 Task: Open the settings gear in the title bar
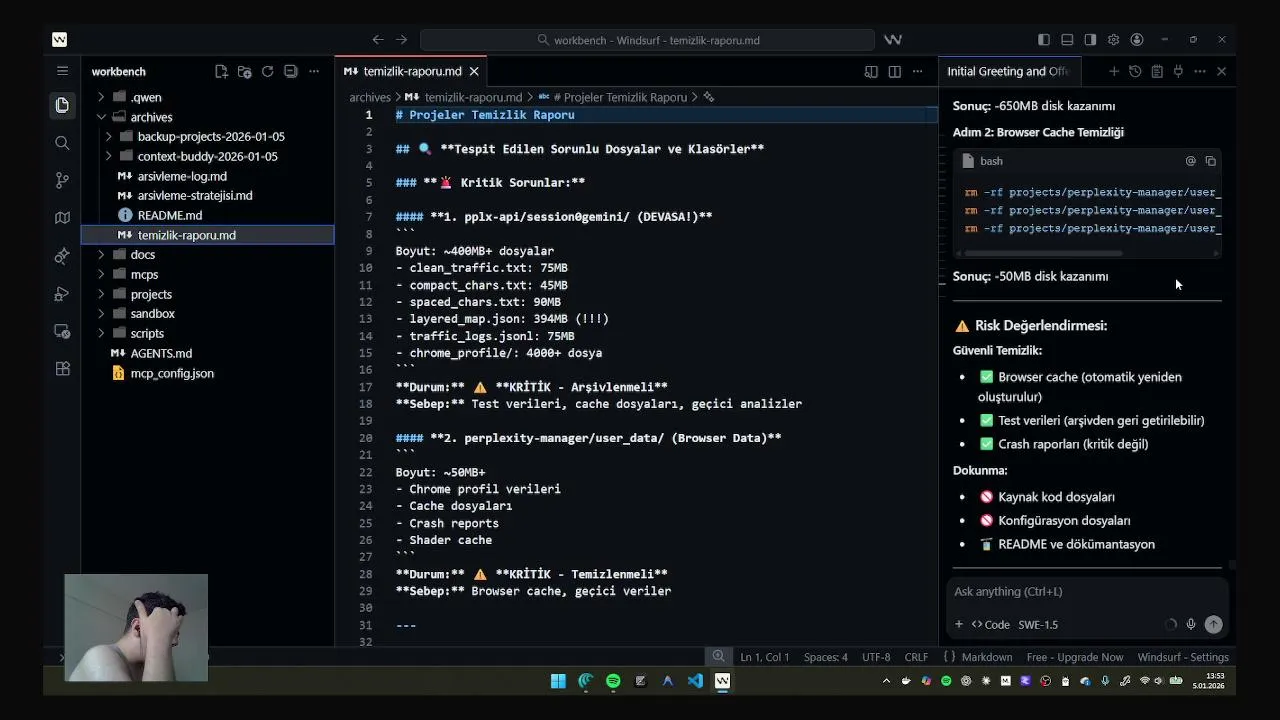click(x=1113, y=39)
